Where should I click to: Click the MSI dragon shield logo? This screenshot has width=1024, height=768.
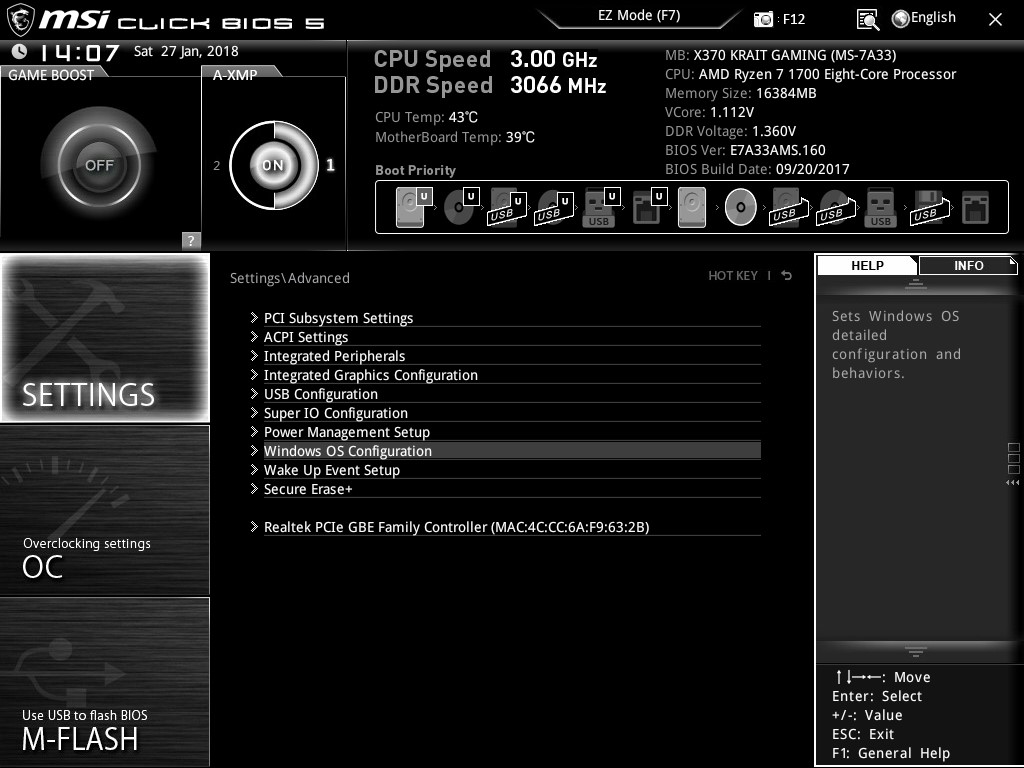point(20,20)
